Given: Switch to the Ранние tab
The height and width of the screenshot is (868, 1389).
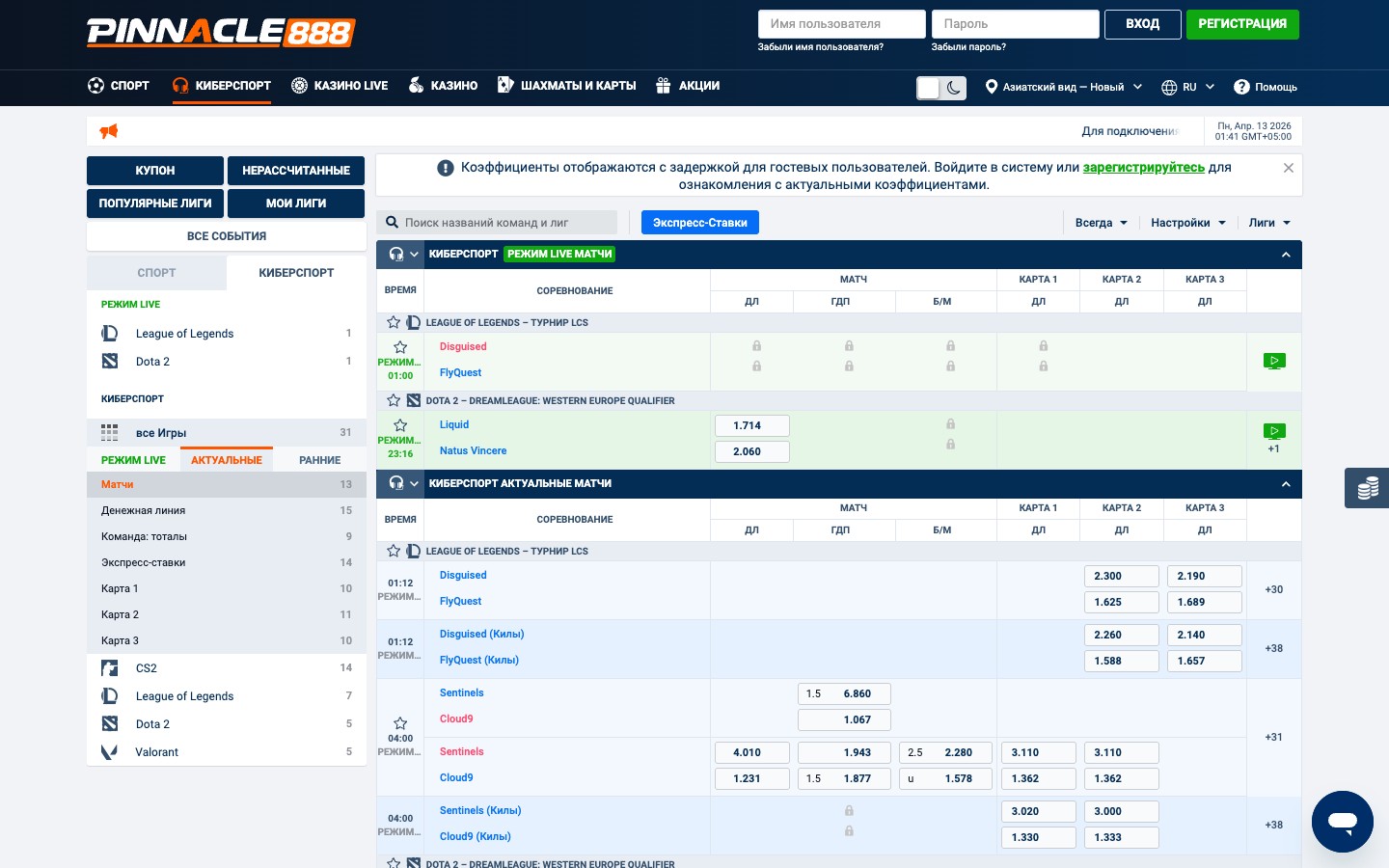Looking at the screenshot, I should coord(319,460).
